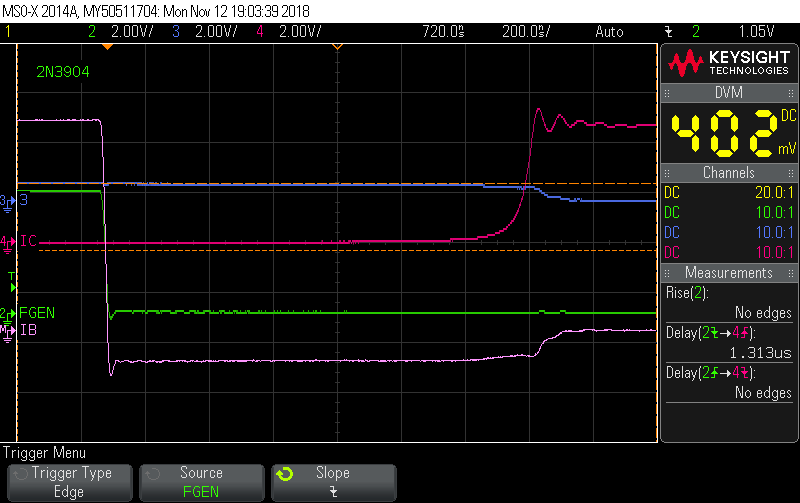Click the Delay(2 rising to 4 falling) label
This screenshot has height=503, width=800.
click(711, 373)
